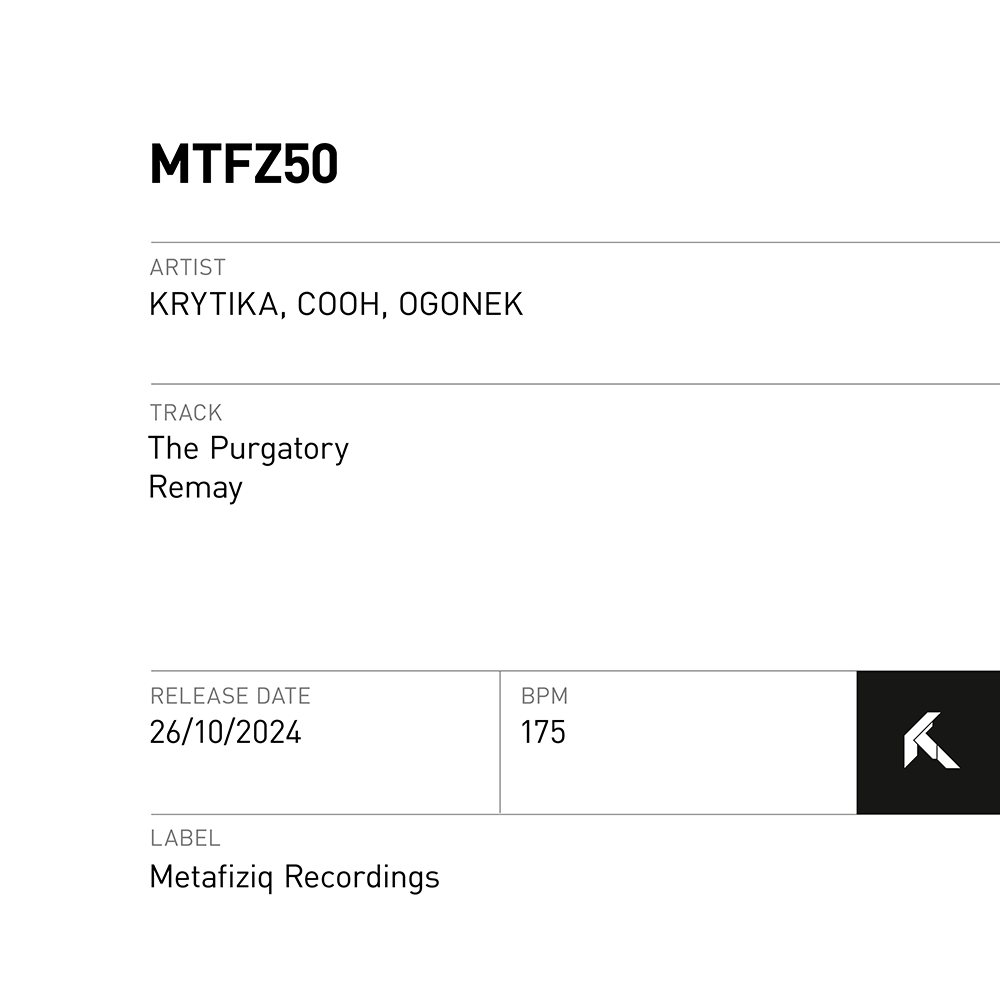
Task: Click the vertical divider before BPM
Action: (x=500, y=742)
